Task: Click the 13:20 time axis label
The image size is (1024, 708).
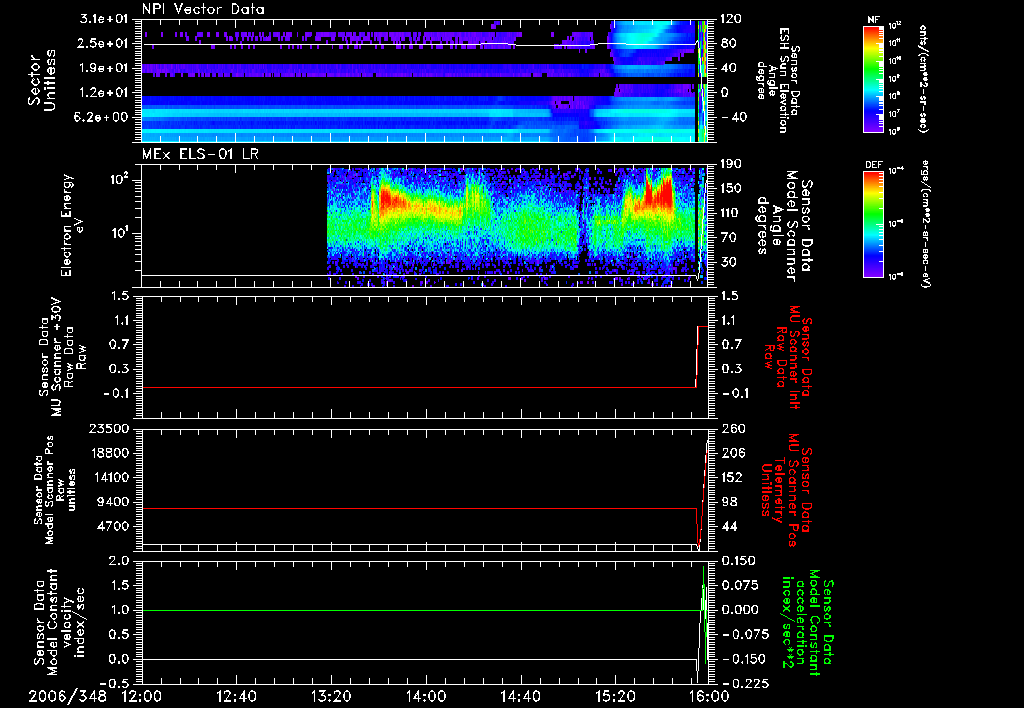Action: coord(330,694)
